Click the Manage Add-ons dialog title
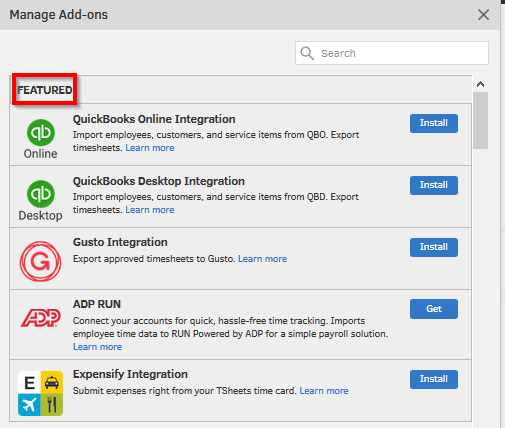The height and width of the screenshot is (428, 505). pyautogui.click(x=59, y=15)
